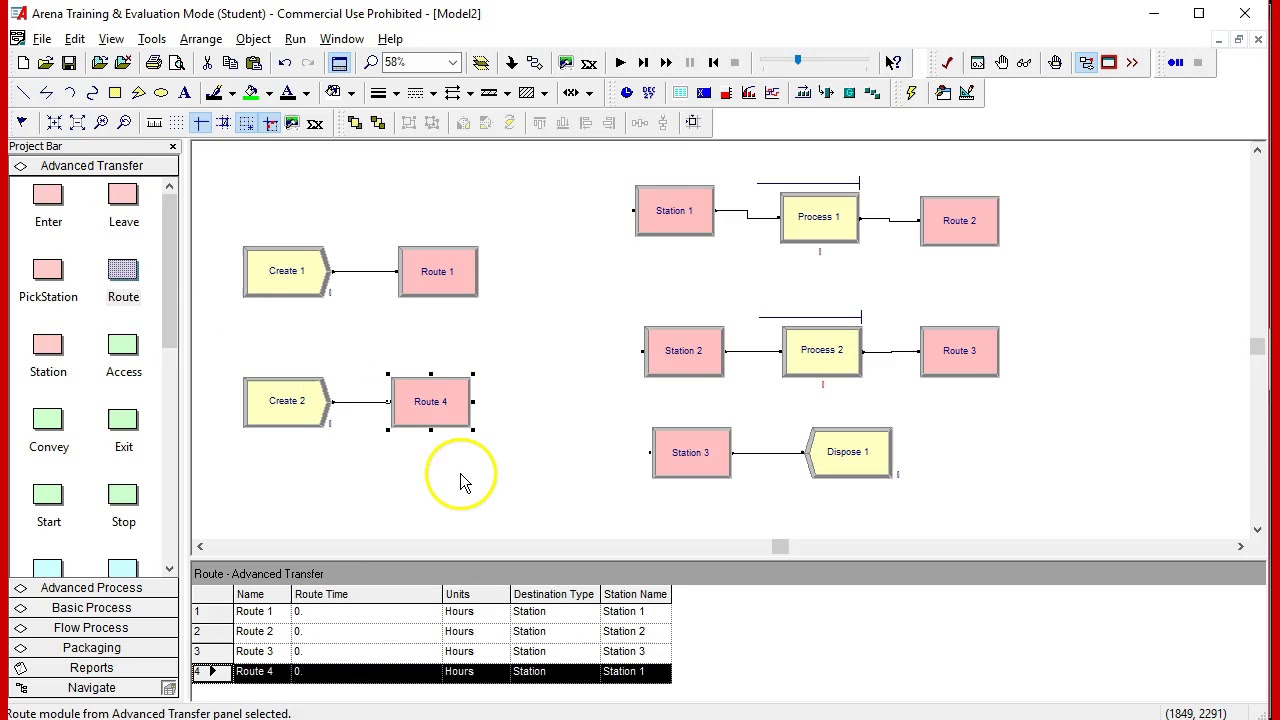The height and width of the screenshot is (720, 1280).
Task: Open the text color dropdown arrow
Action: click(306, 93)
